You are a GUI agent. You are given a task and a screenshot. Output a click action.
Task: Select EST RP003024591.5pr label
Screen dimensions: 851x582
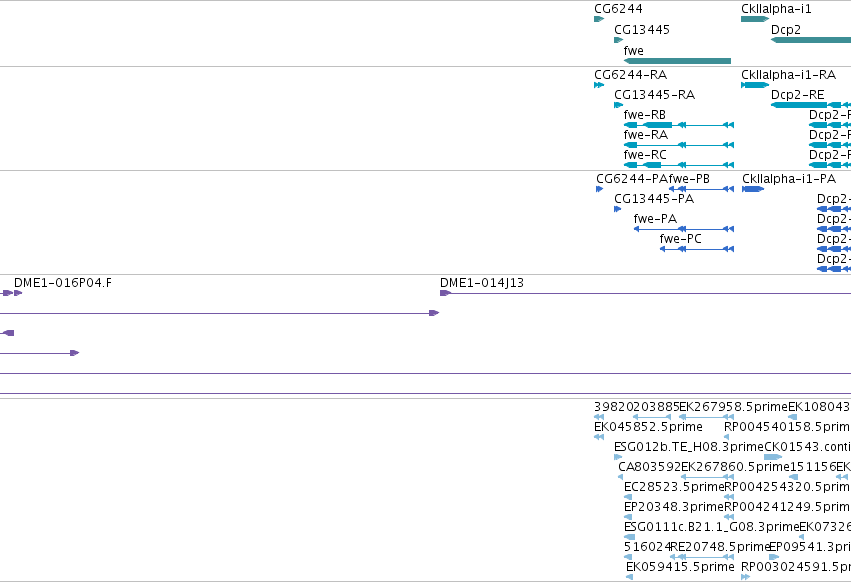[x=796, y=567]
